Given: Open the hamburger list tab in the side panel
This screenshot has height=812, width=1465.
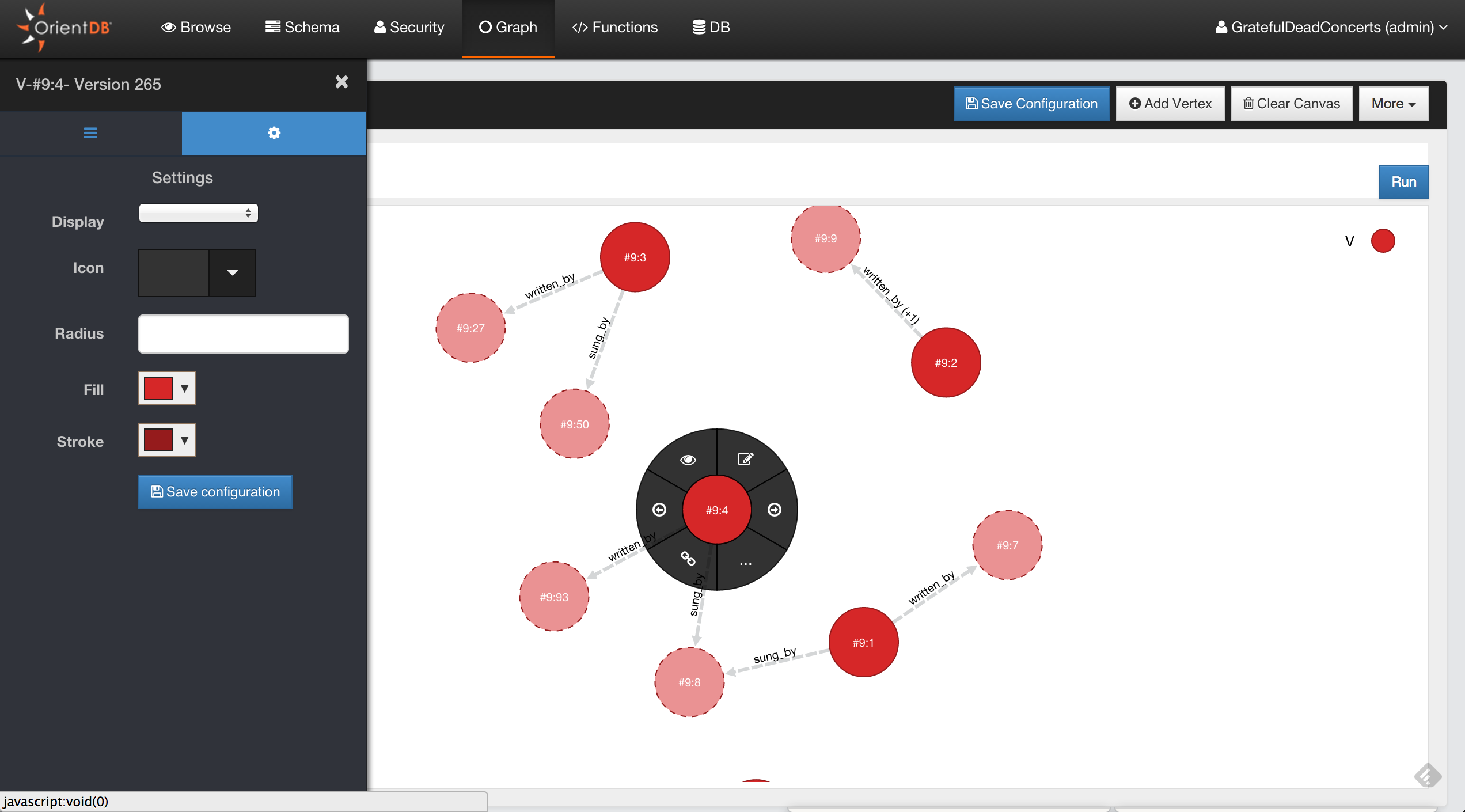Looking at the screenshot, I should (x=90, y=133).
